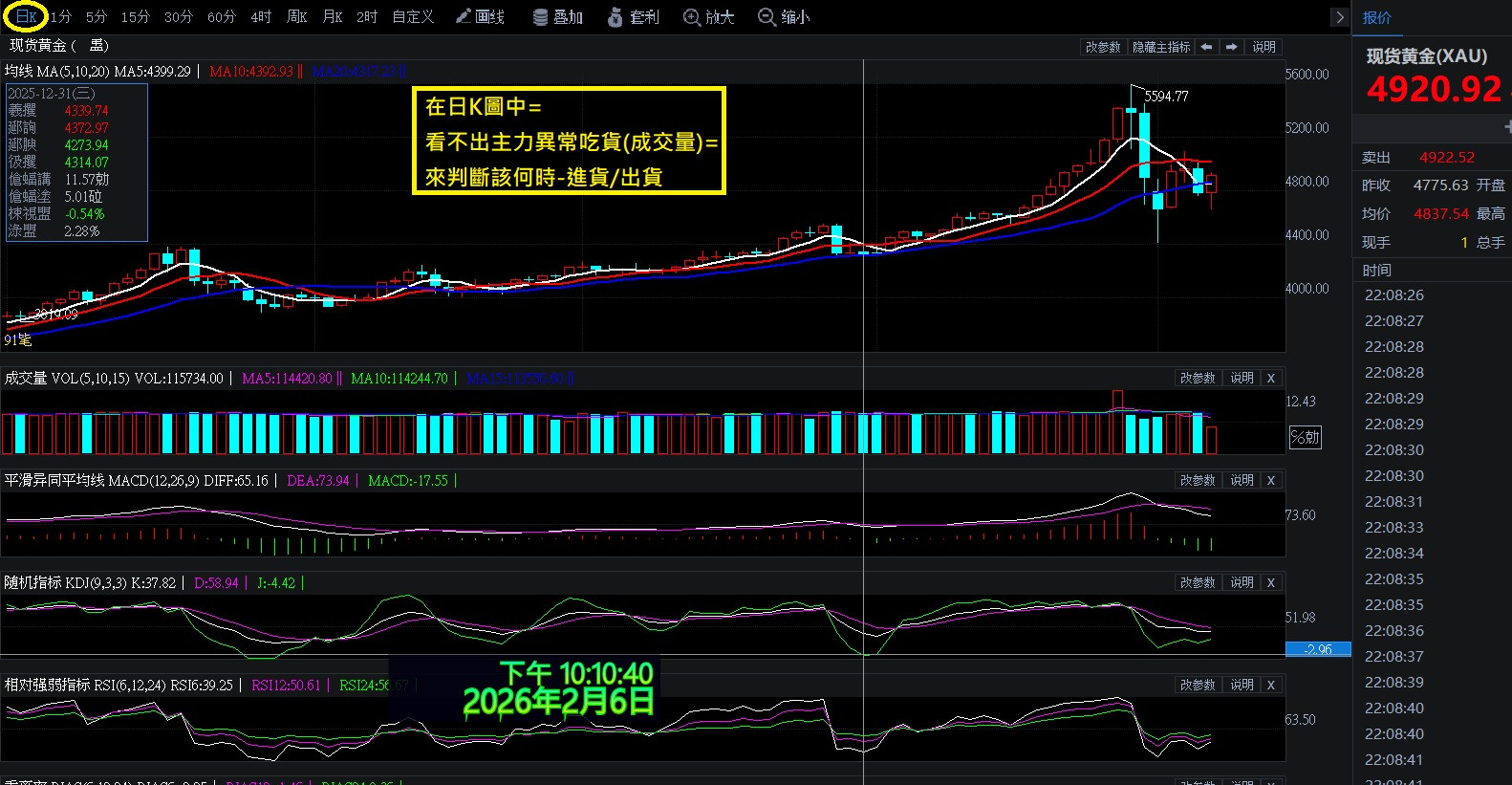Open the 套利 arbitrage tool
Image resolution: width=1512 pixels, height=785 pixels.
[x=634, y=16]
